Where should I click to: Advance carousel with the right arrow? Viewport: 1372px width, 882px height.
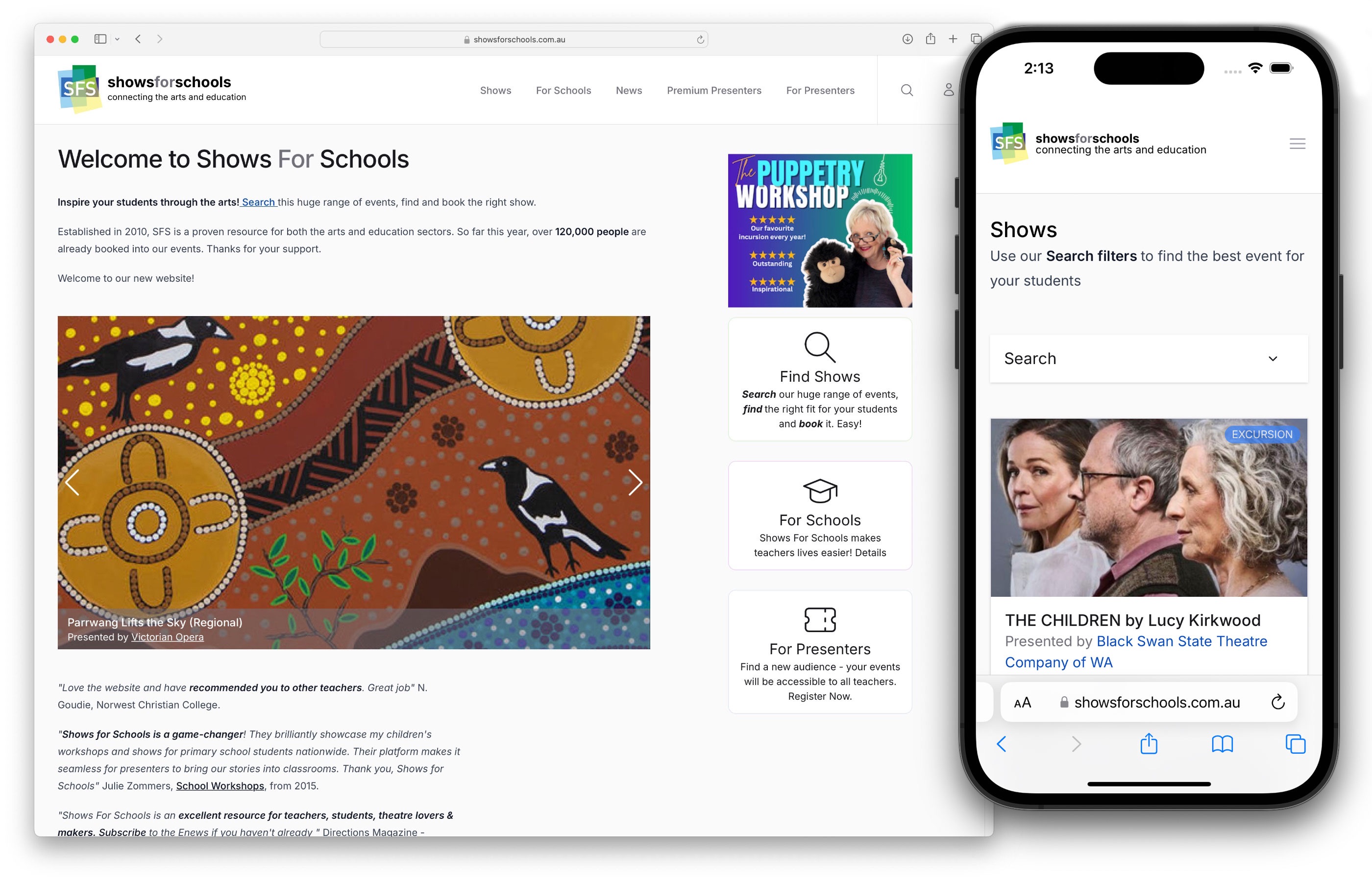(635, 482)
